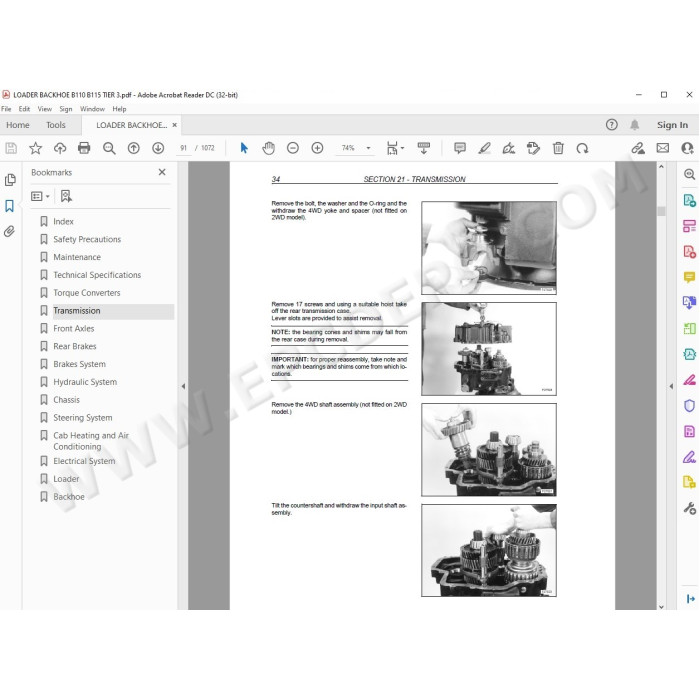700x700 pixels.
Task: Click the scrolling mode keyboard icon
Action: [424, 148]
